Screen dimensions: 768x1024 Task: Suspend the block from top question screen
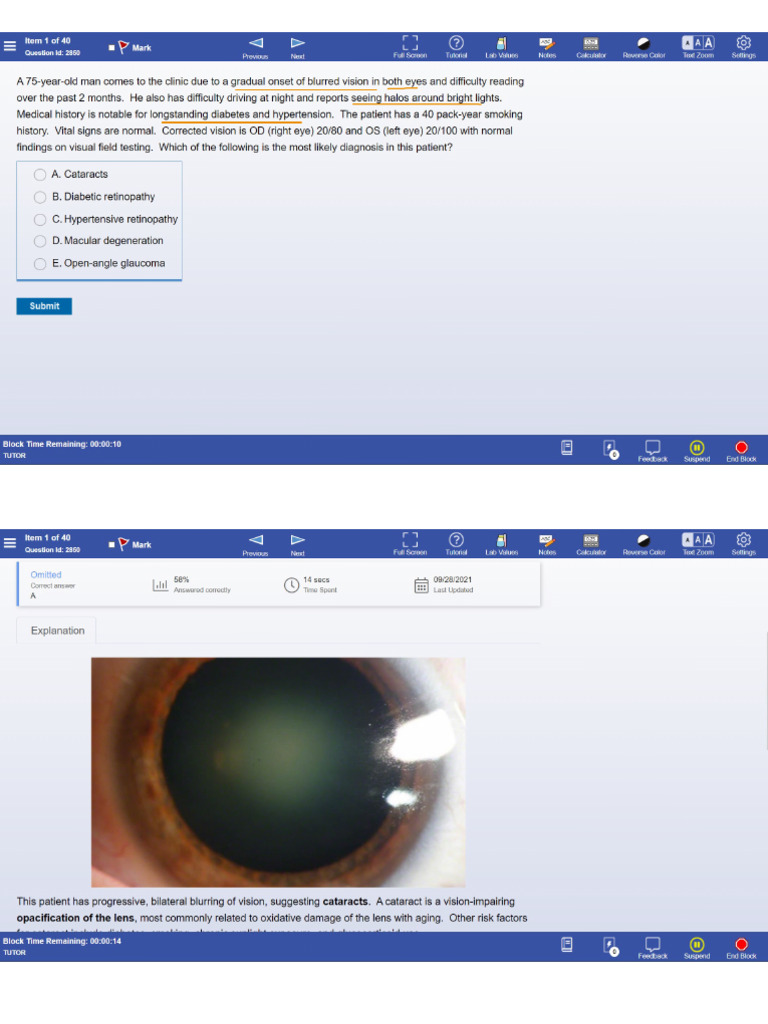click(697, 451)
